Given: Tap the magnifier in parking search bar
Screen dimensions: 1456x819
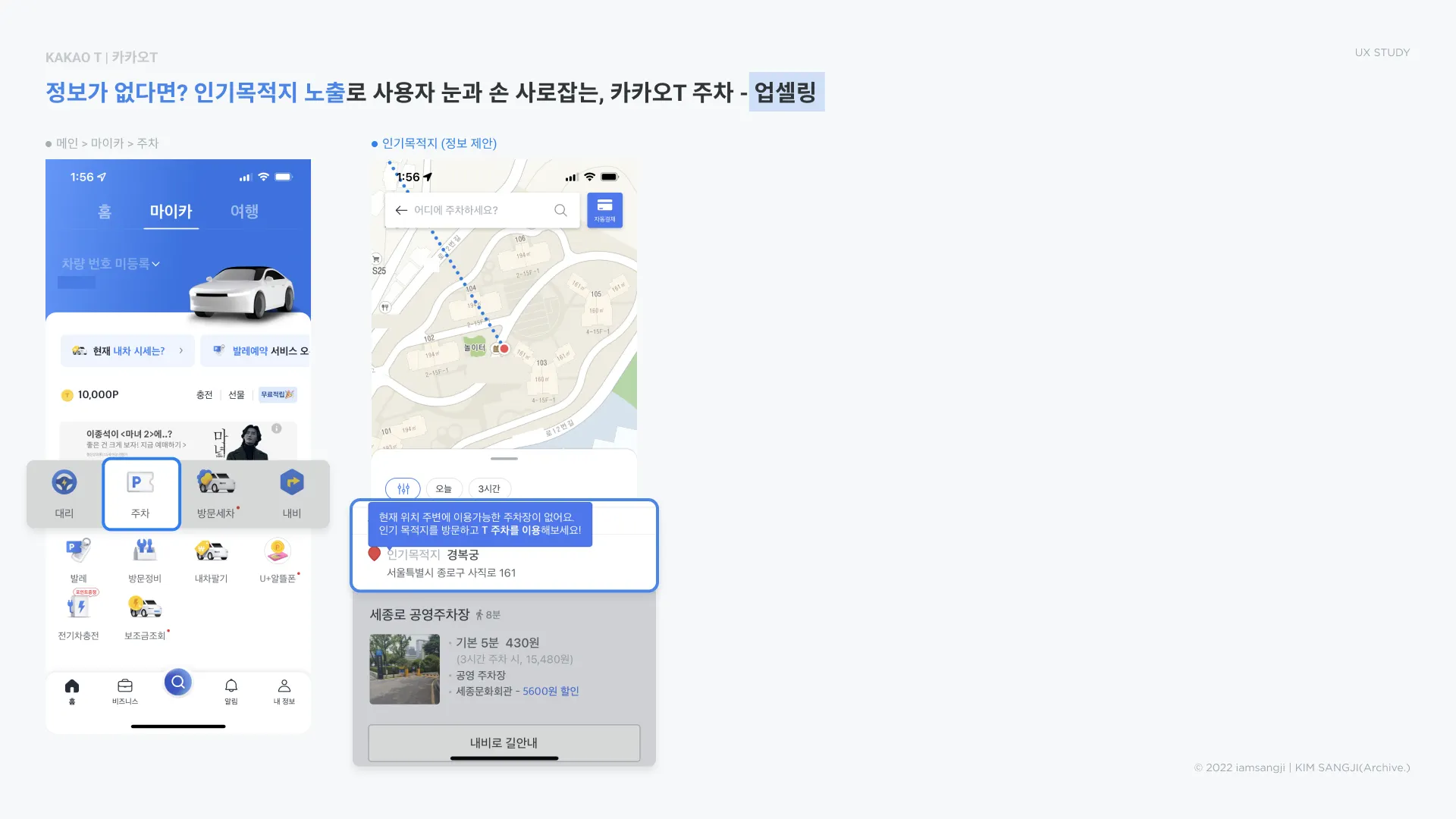Looking at the screenshot, I should 560,210.
